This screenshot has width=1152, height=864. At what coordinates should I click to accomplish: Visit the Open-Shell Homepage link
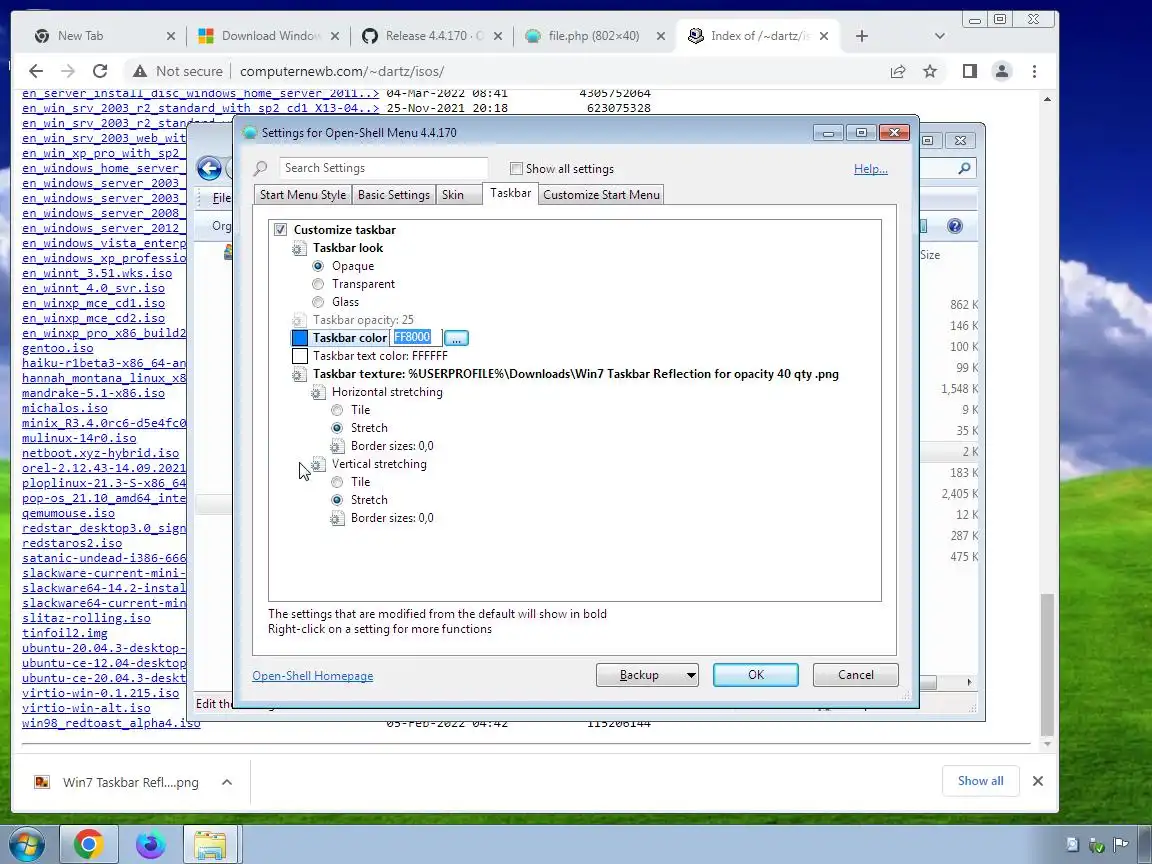312,676
